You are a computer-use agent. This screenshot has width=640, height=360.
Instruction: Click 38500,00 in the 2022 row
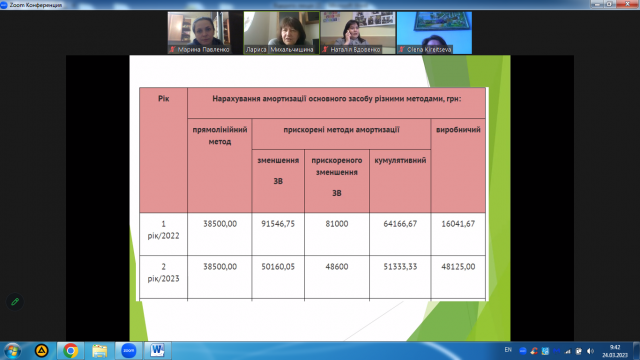point(220,224)
